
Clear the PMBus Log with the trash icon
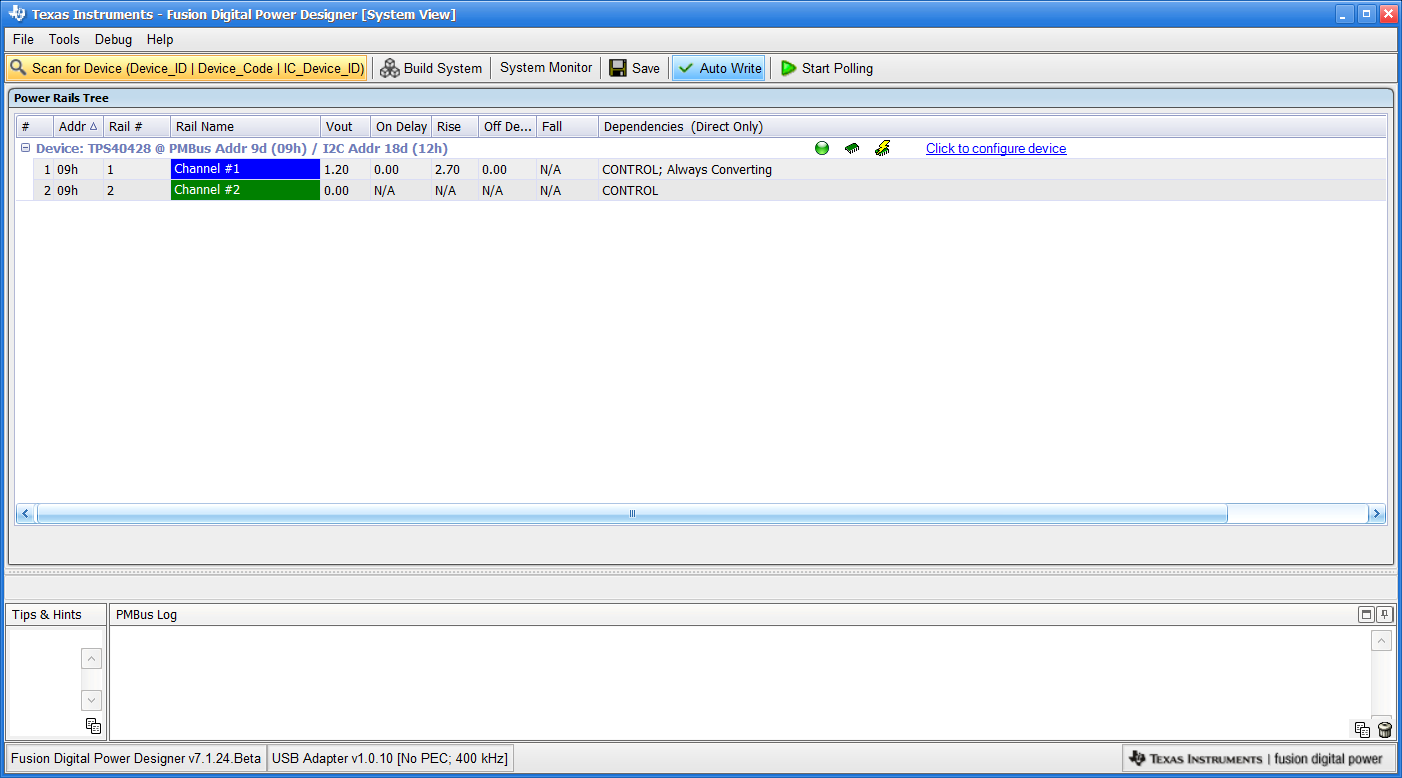click(x=1384, y=730)
